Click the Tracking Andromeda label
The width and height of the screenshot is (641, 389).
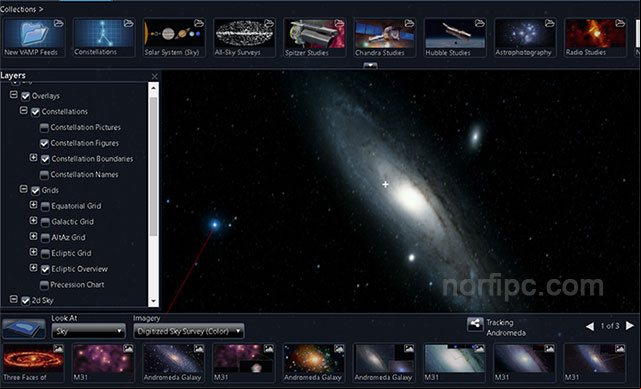tap(506, 328)
